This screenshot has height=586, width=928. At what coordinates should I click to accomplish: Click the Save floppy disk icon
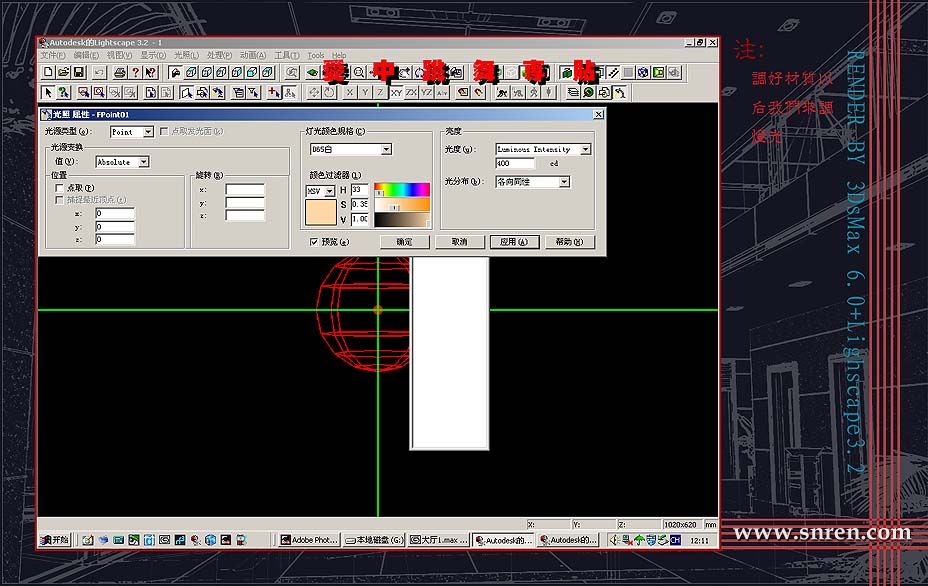(x=79, y=72)
